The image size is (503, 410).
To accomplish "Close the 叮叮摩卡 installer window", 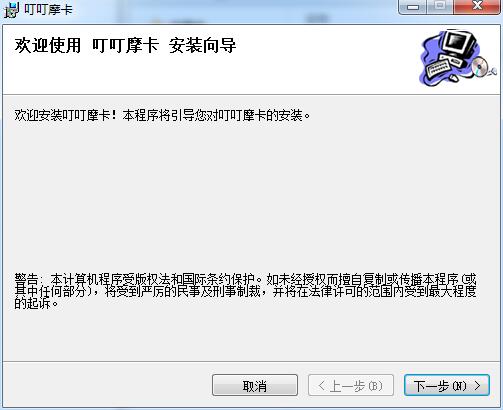I will 477,7.
